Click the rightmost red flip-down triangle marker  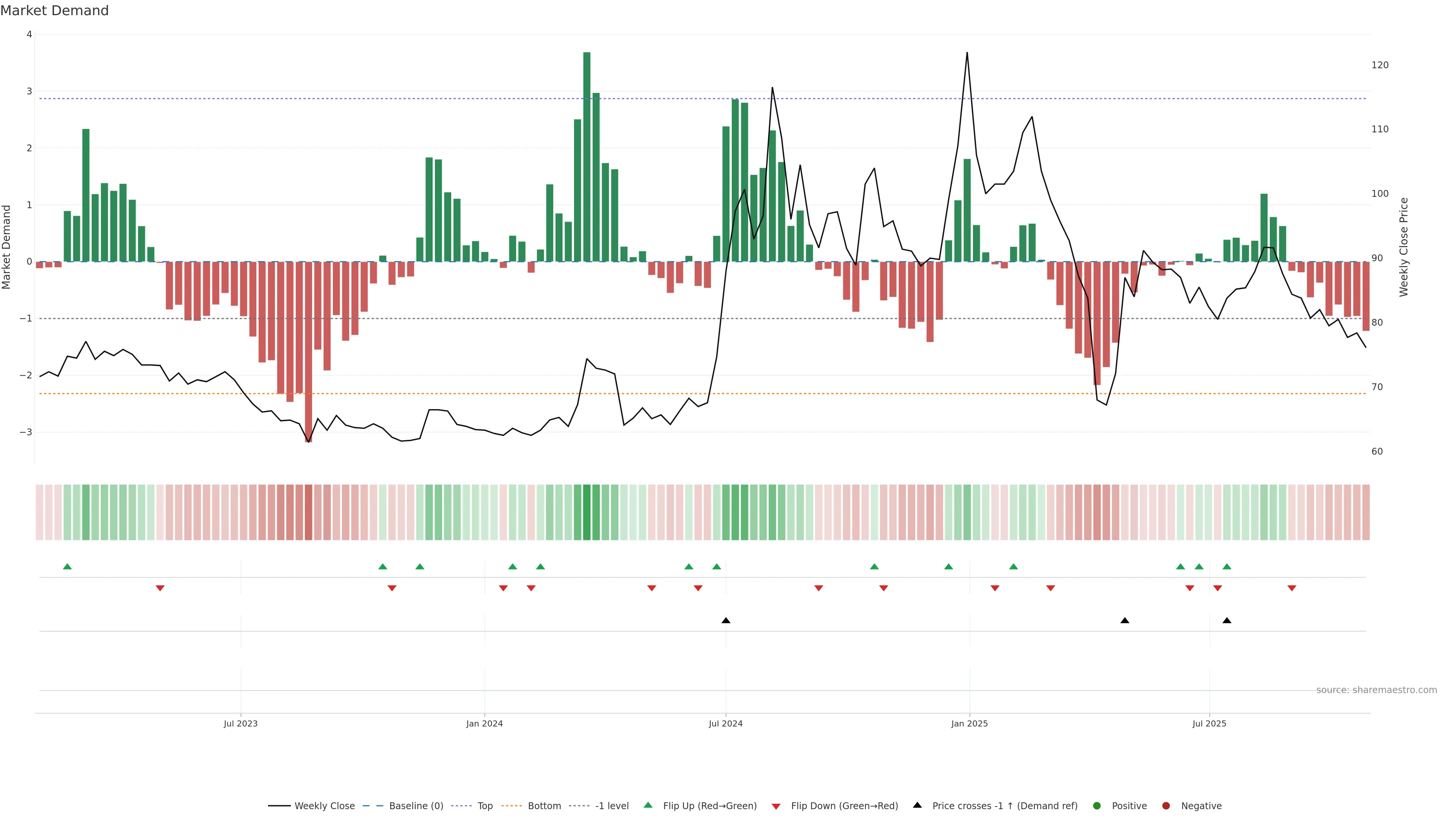(1291, 588)
